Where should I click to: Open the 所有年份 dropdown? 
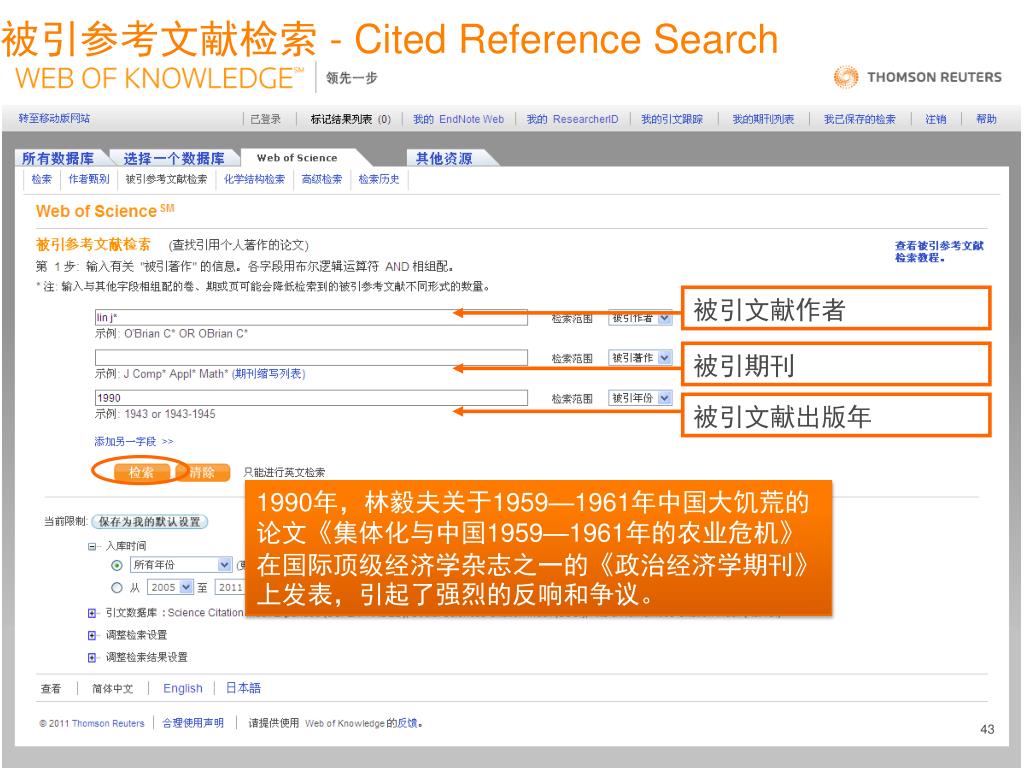pyautogui.click(x=181, y=565)
